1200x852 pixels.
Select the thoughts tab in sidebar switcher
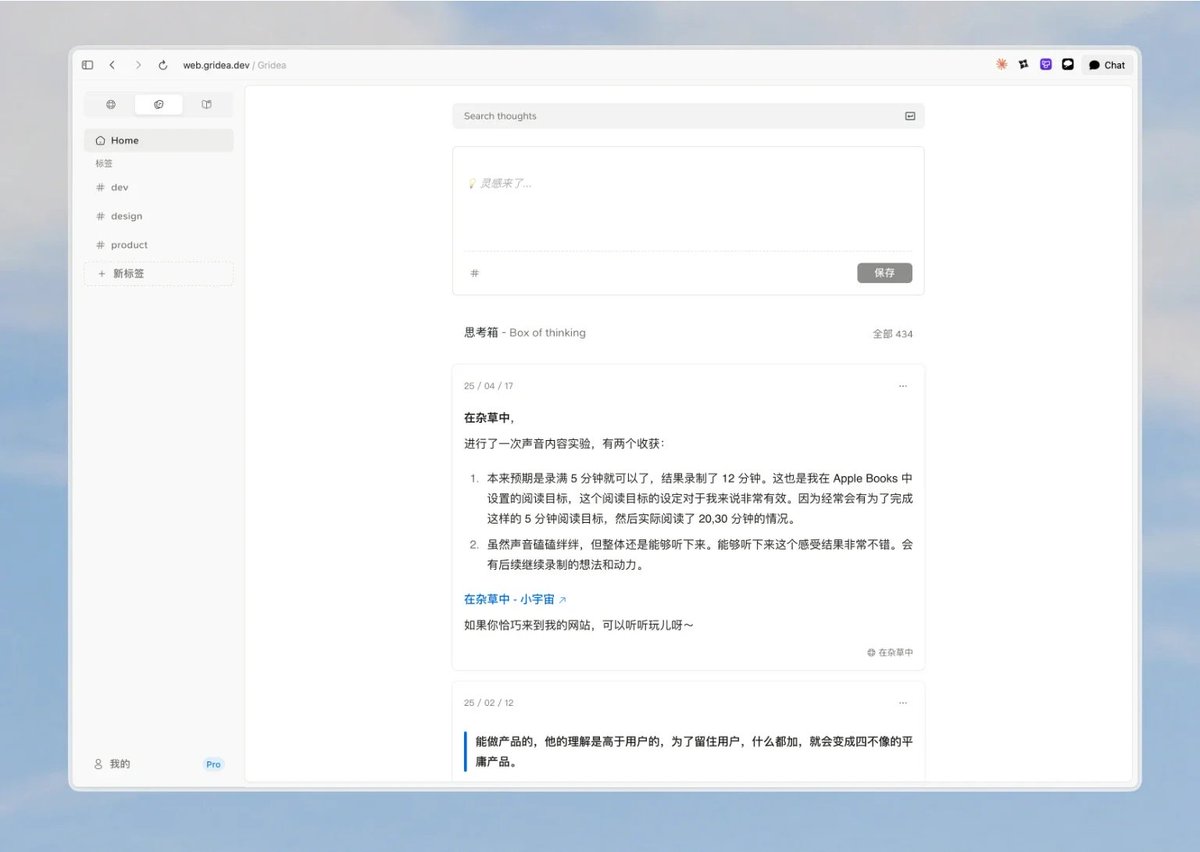[x=159, y=104]
